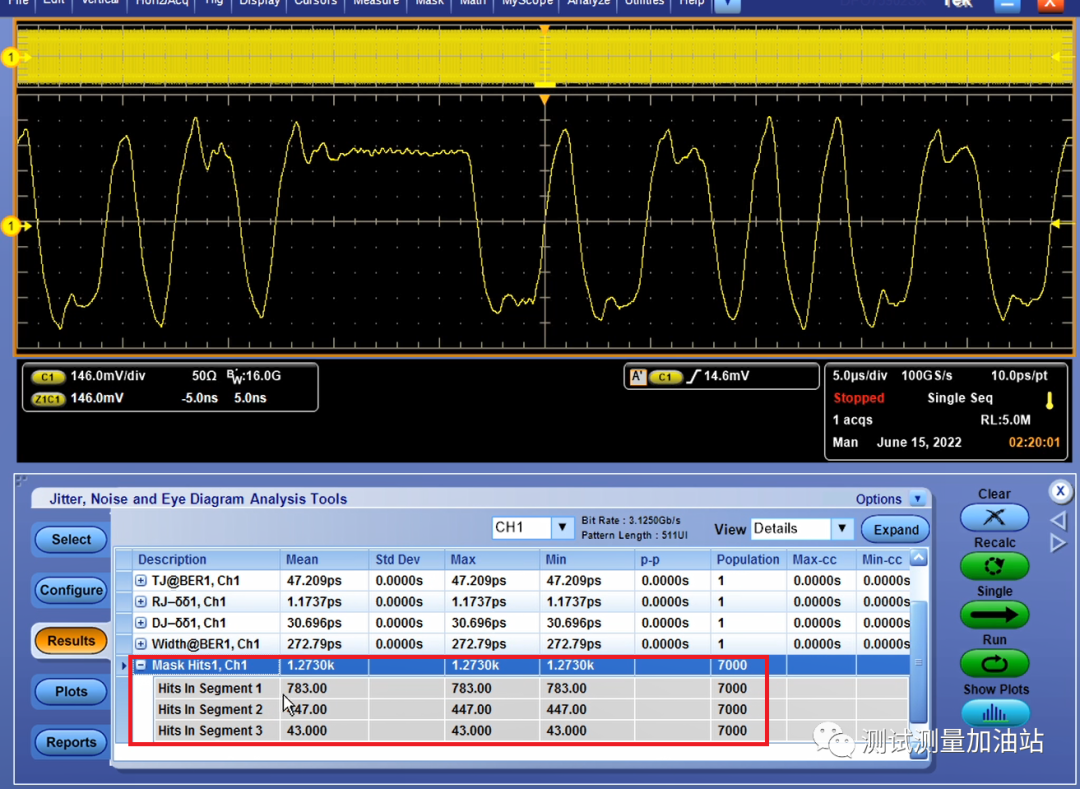Click the channel 1 ground marker on waveform
Screen dimensions: 1080x789
tap(13, 227)
